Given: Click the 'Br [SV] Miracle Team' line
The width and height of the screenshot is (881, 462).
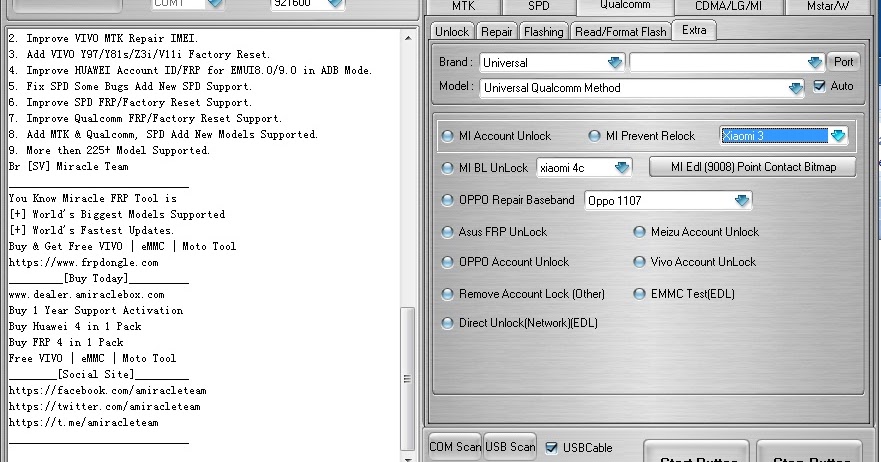Looking at the screenshot, I should 69,166.
